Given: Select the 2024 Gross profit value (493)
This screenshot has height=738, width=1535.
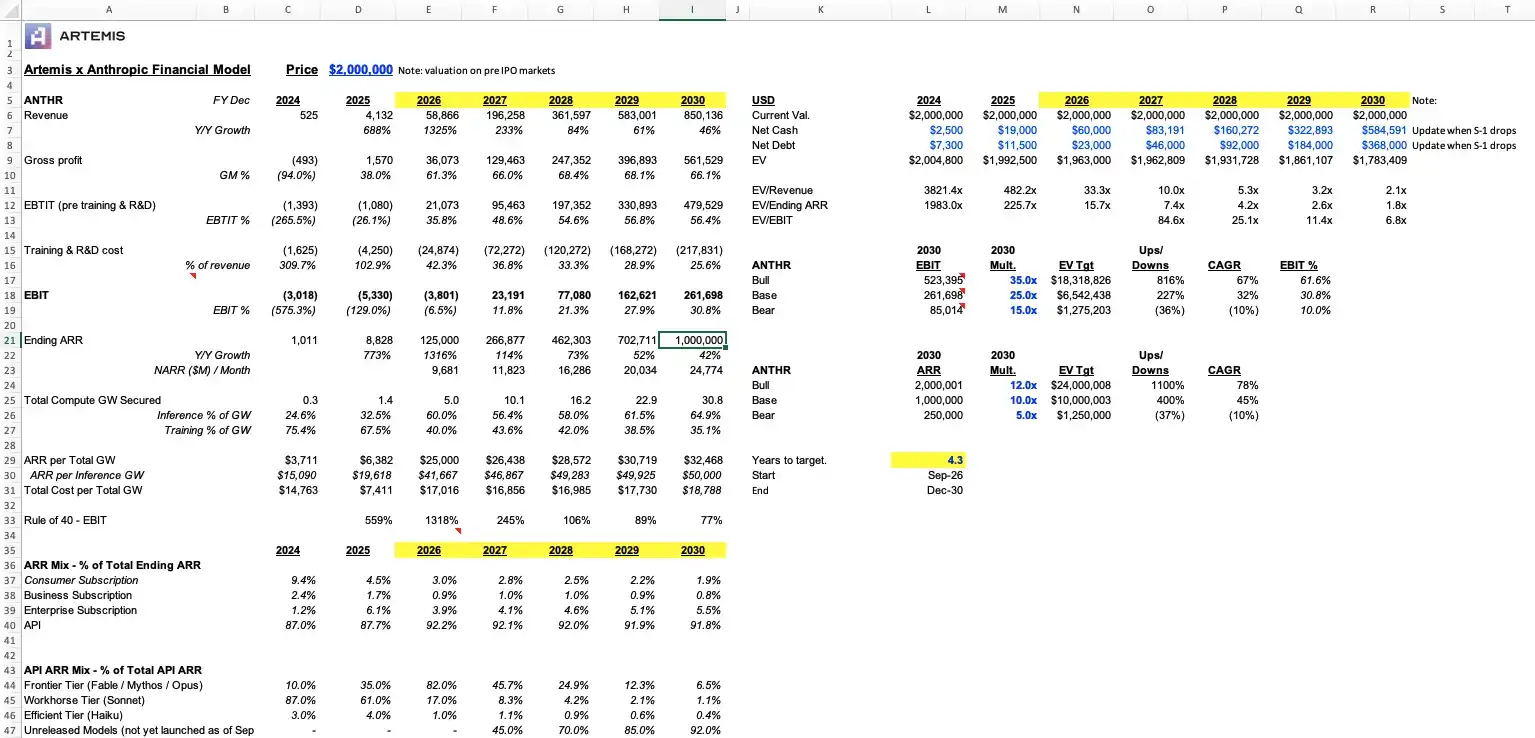Looking at the screenshot, I should (304, 160).
